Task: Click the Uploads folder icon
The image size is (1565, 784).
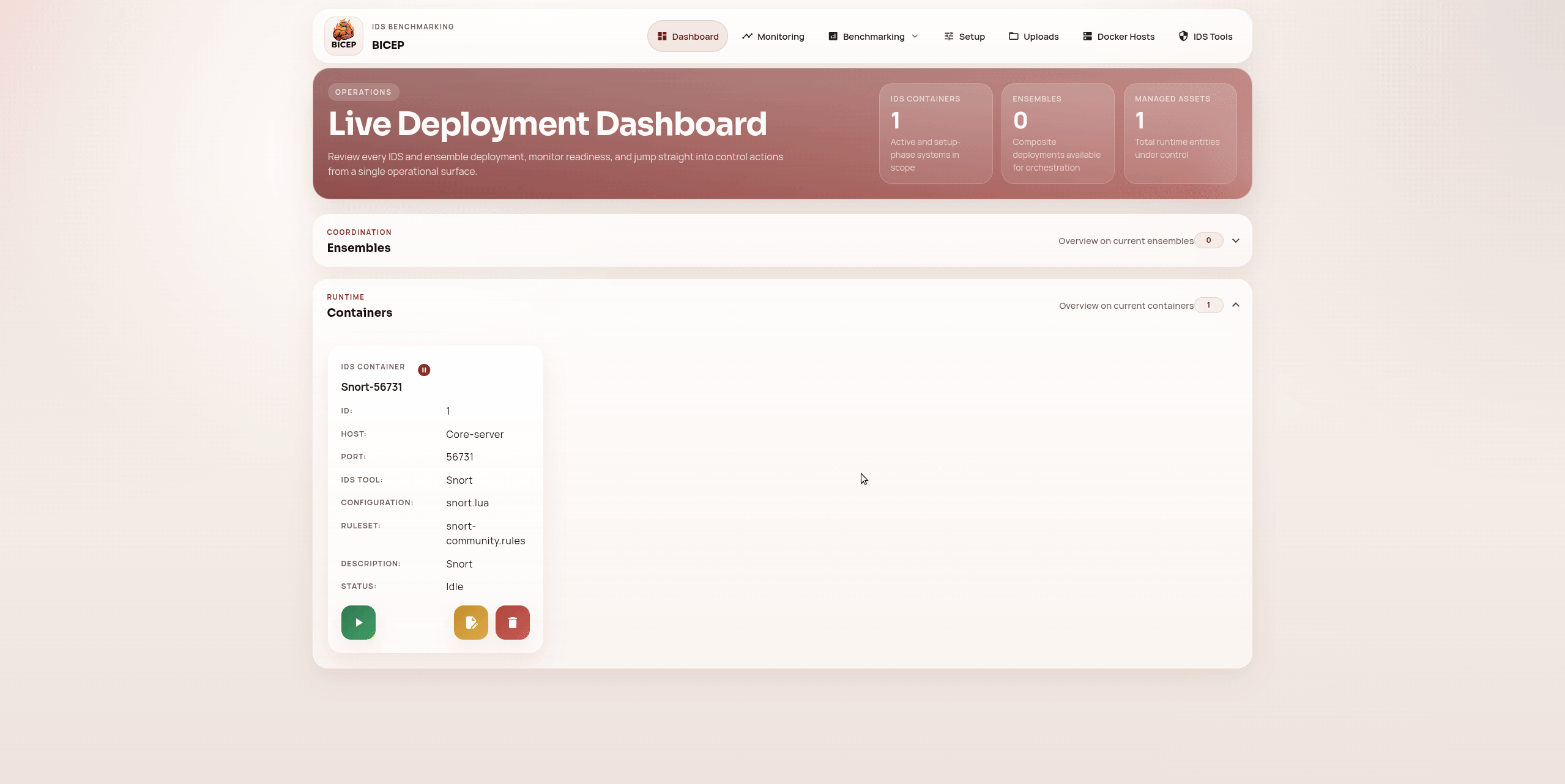Action: pos(1013,36)
